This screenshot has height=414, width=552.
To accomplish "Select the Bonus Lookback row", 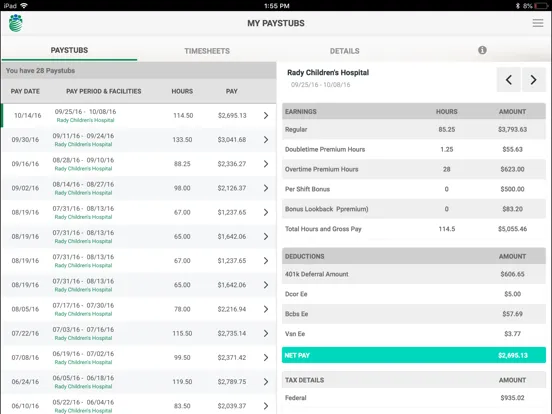I will (414, 209).
